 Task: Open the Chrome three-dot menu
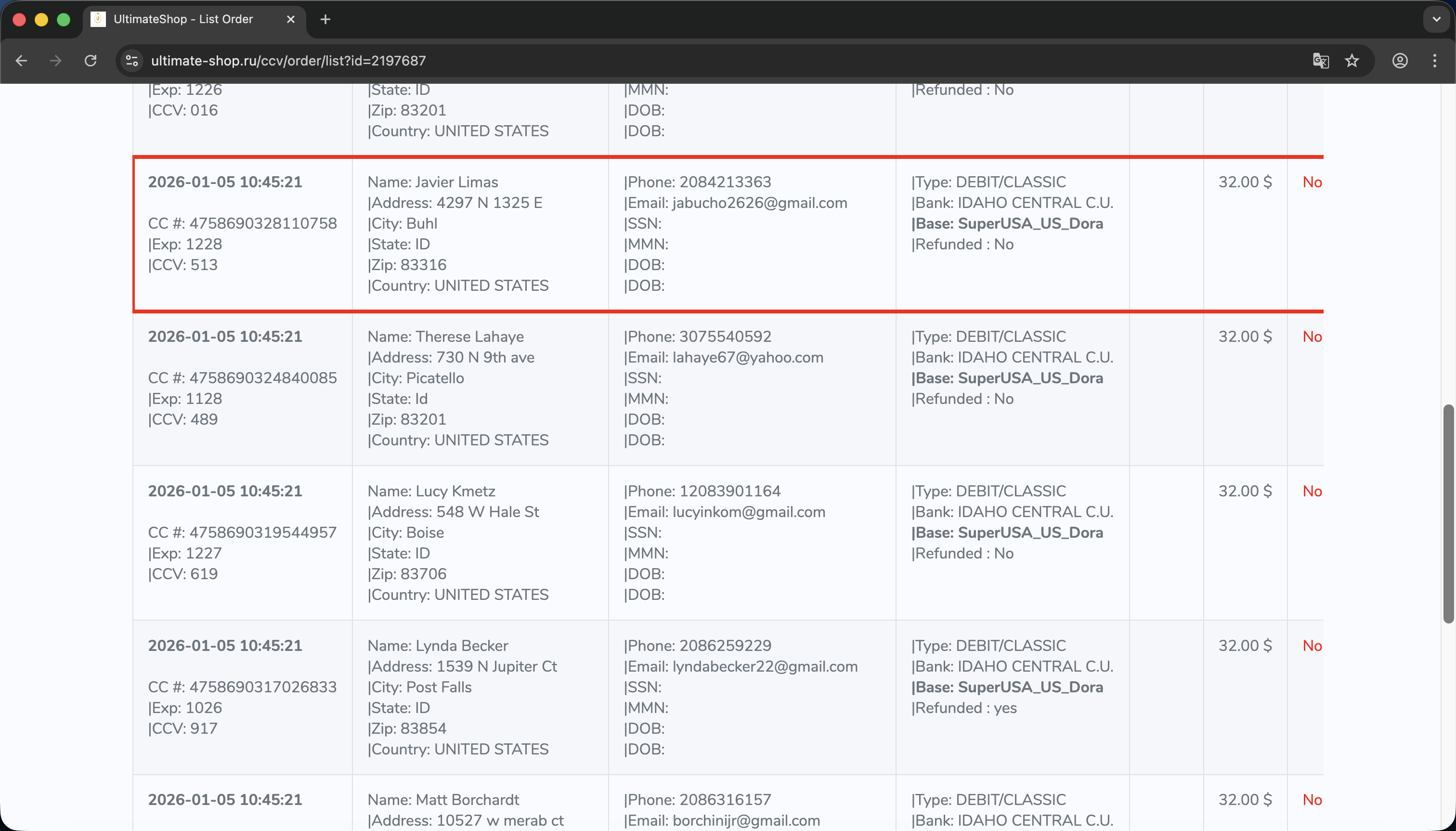point(1434,61)
